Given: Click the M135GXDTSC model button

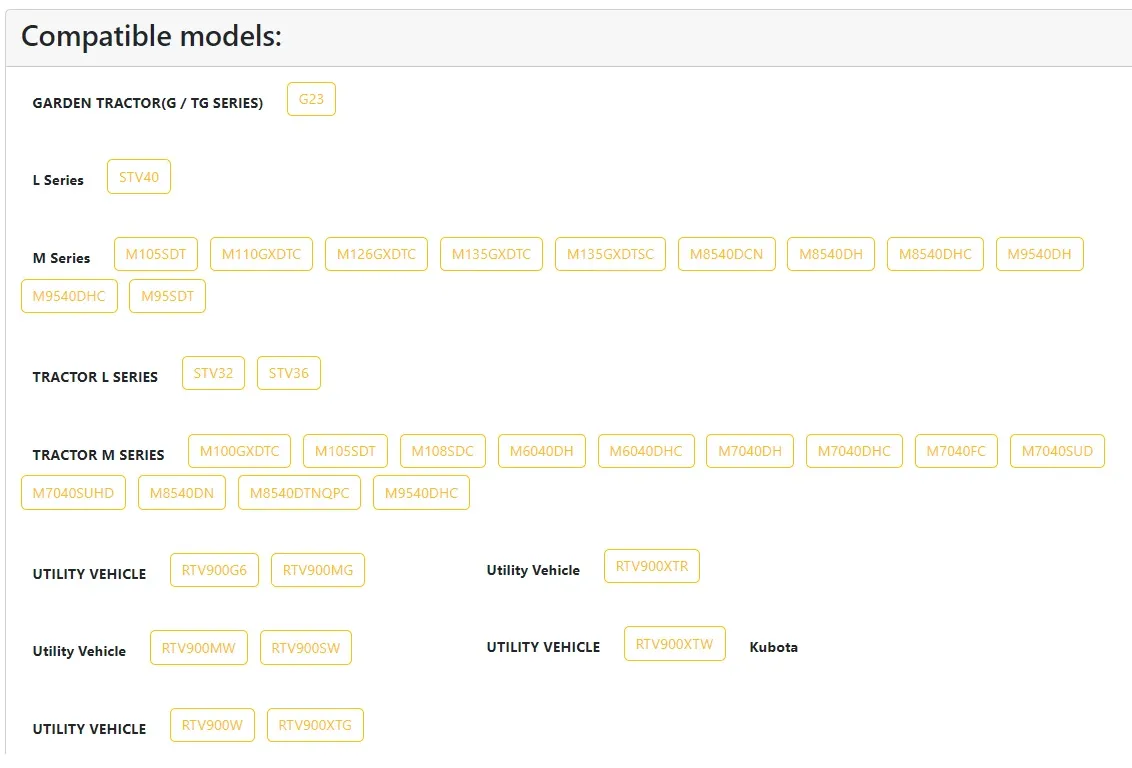Looking at the screenshot, I should (610, 254).
